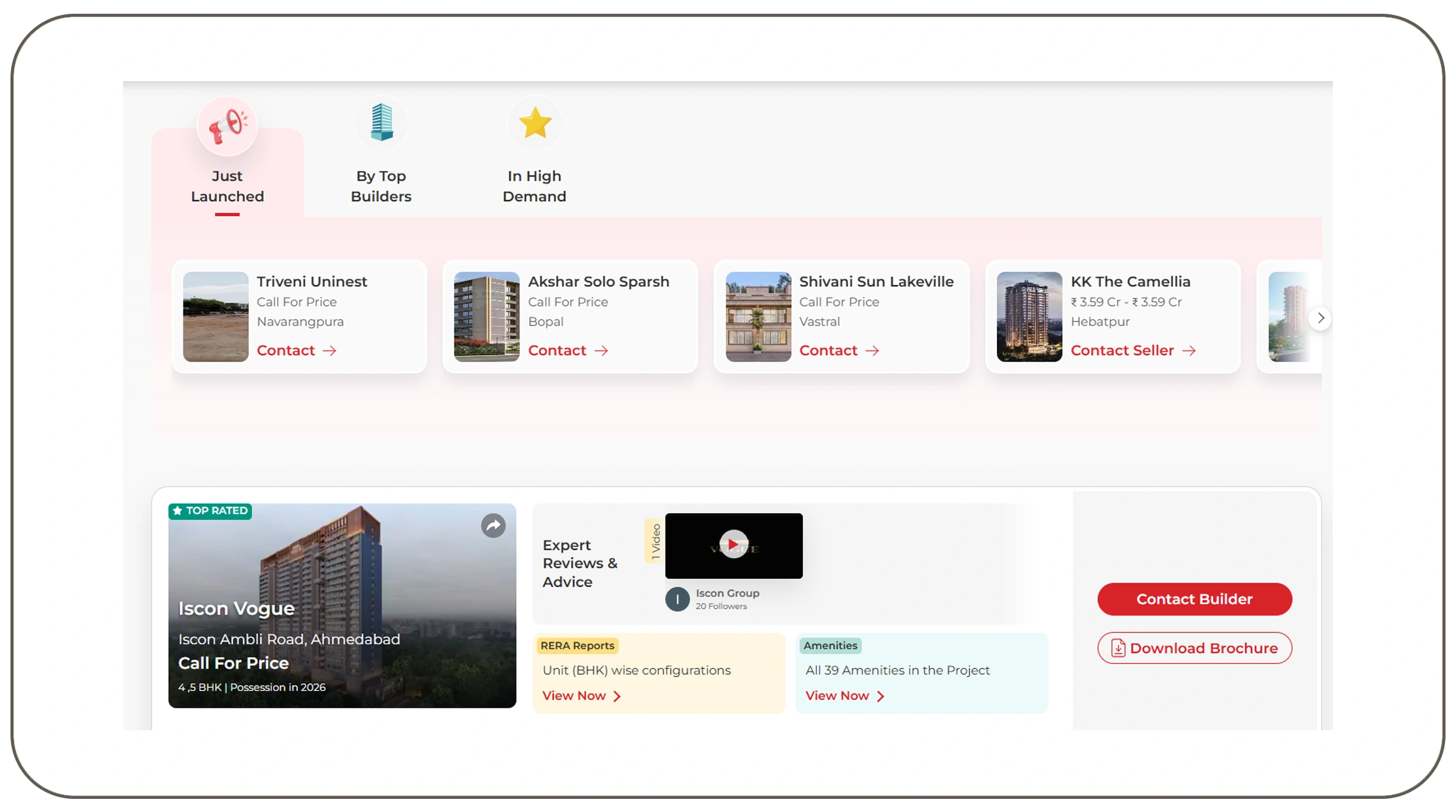Click the 1 Video vertical label
1456x812 pixels.
[655, 541]
